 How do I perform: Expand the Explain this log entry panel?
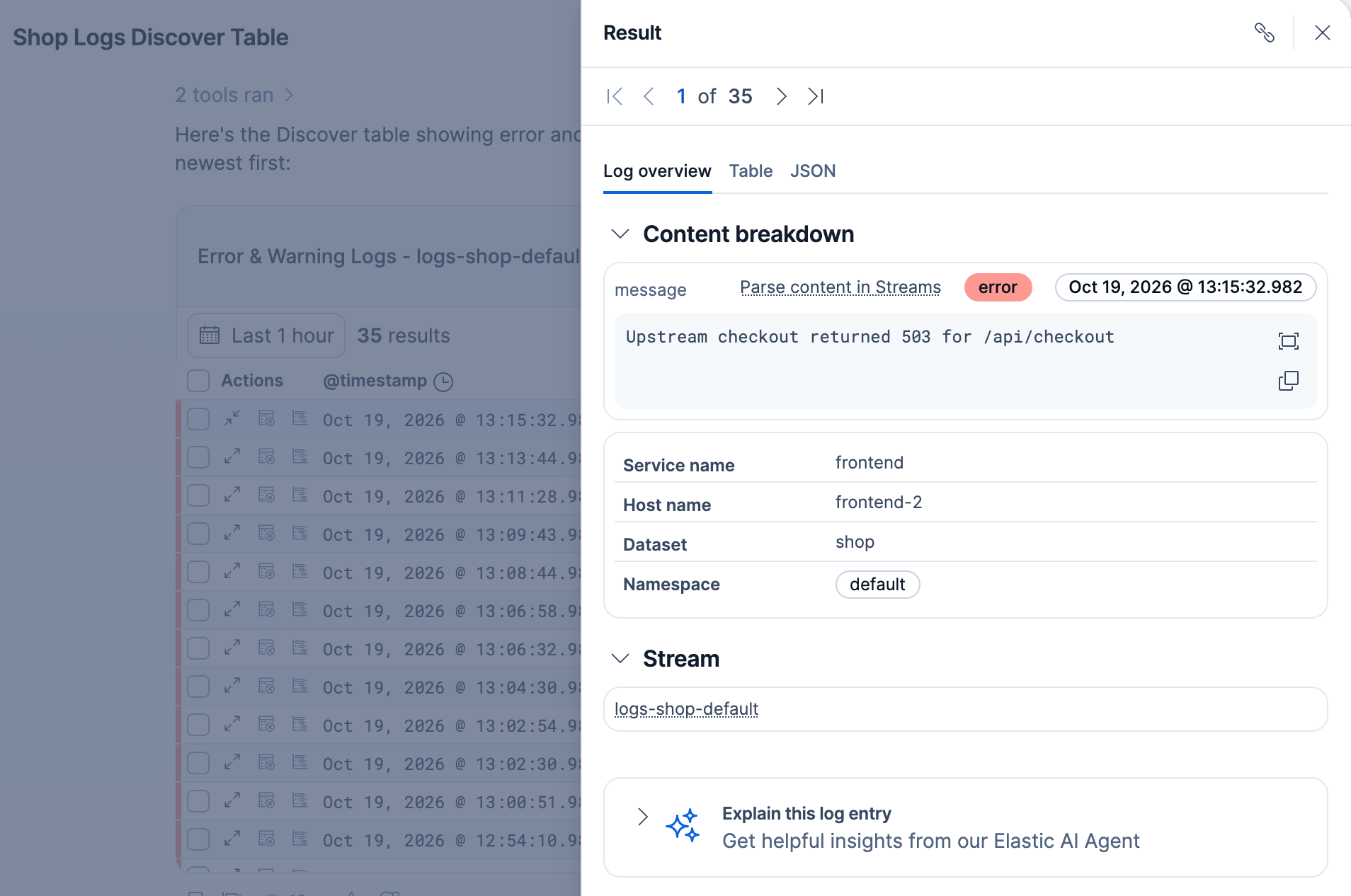642,817
